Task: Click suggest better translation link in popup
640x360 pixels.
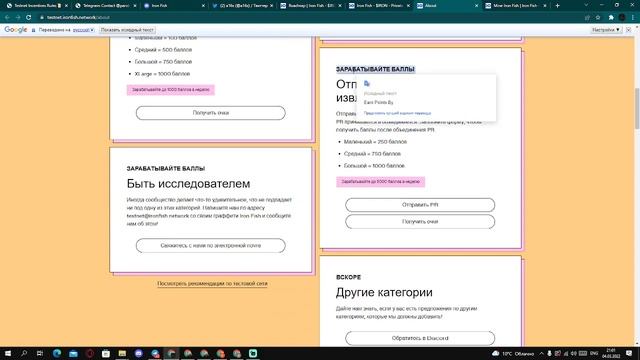Action: (x=397, y=113)
